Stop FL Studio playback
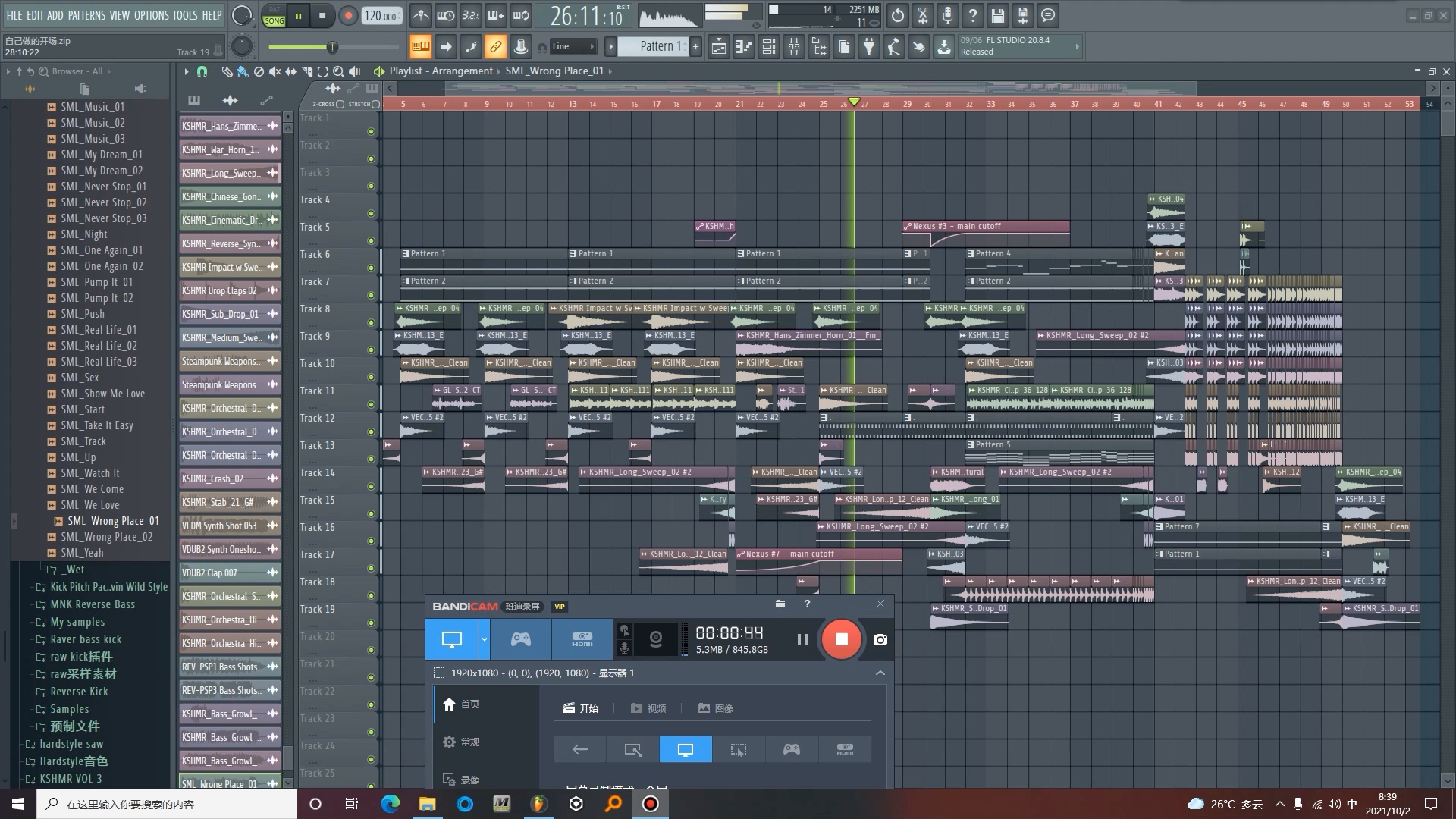The height and width of the screenshot is (819, 1456). click(x=322, y=15)
